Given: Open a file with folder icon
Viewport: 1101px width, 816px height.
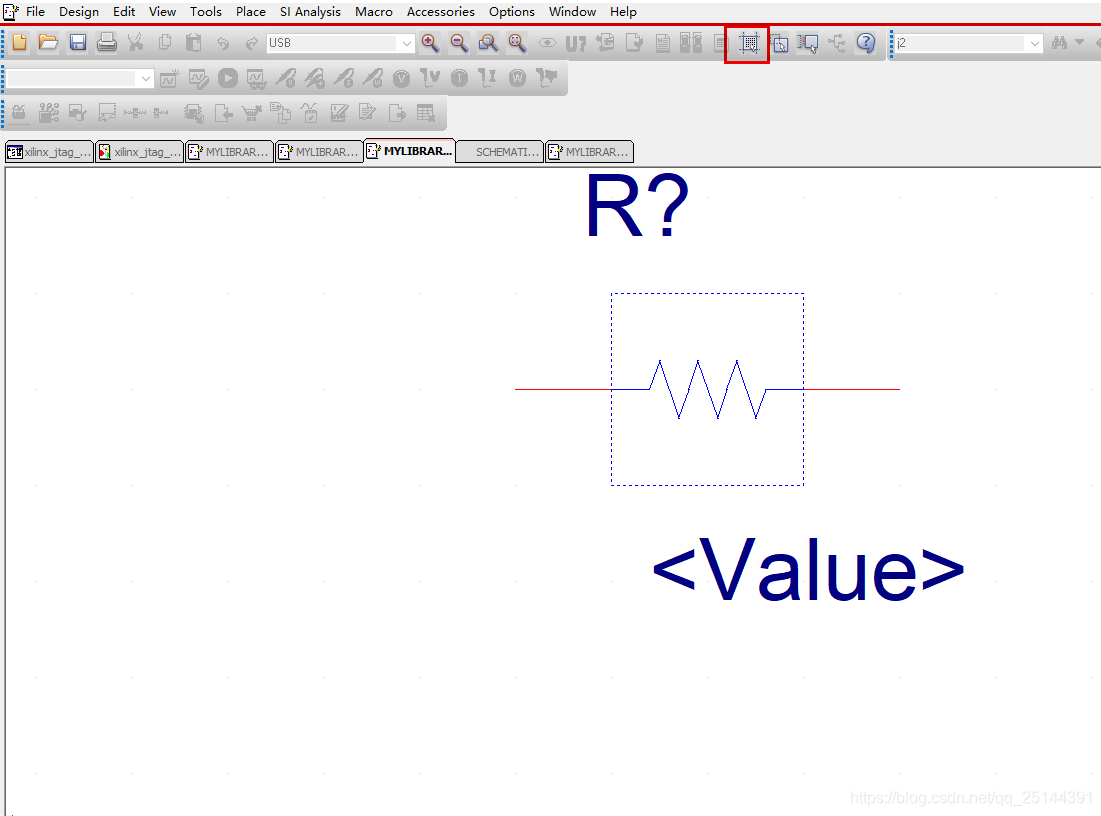Looking at the screenshot, I should (x=48, y=43).
